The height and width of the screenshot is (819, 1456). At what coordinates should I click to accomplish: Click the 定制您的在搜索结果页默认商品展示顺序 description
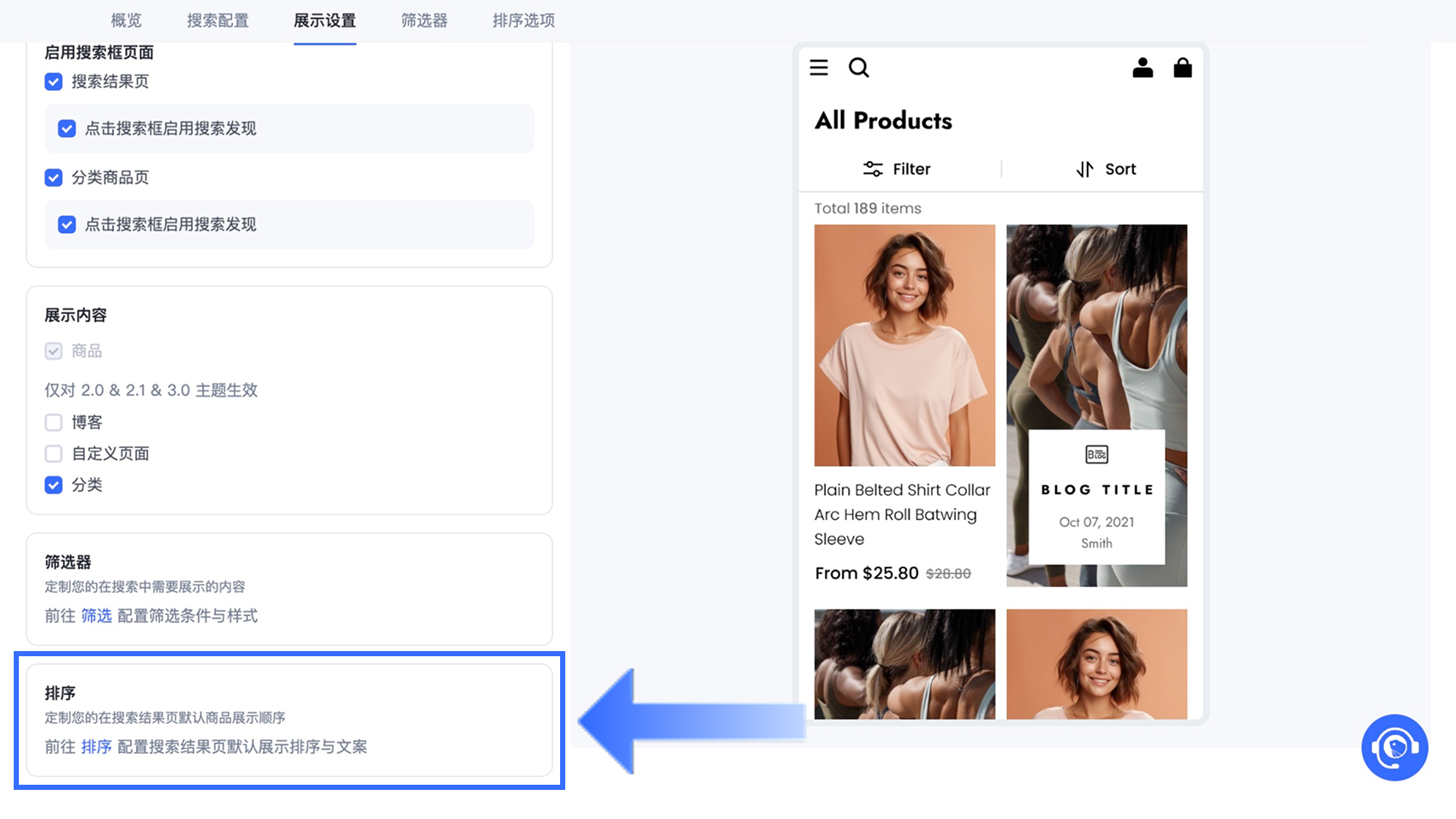click(165, 718)
